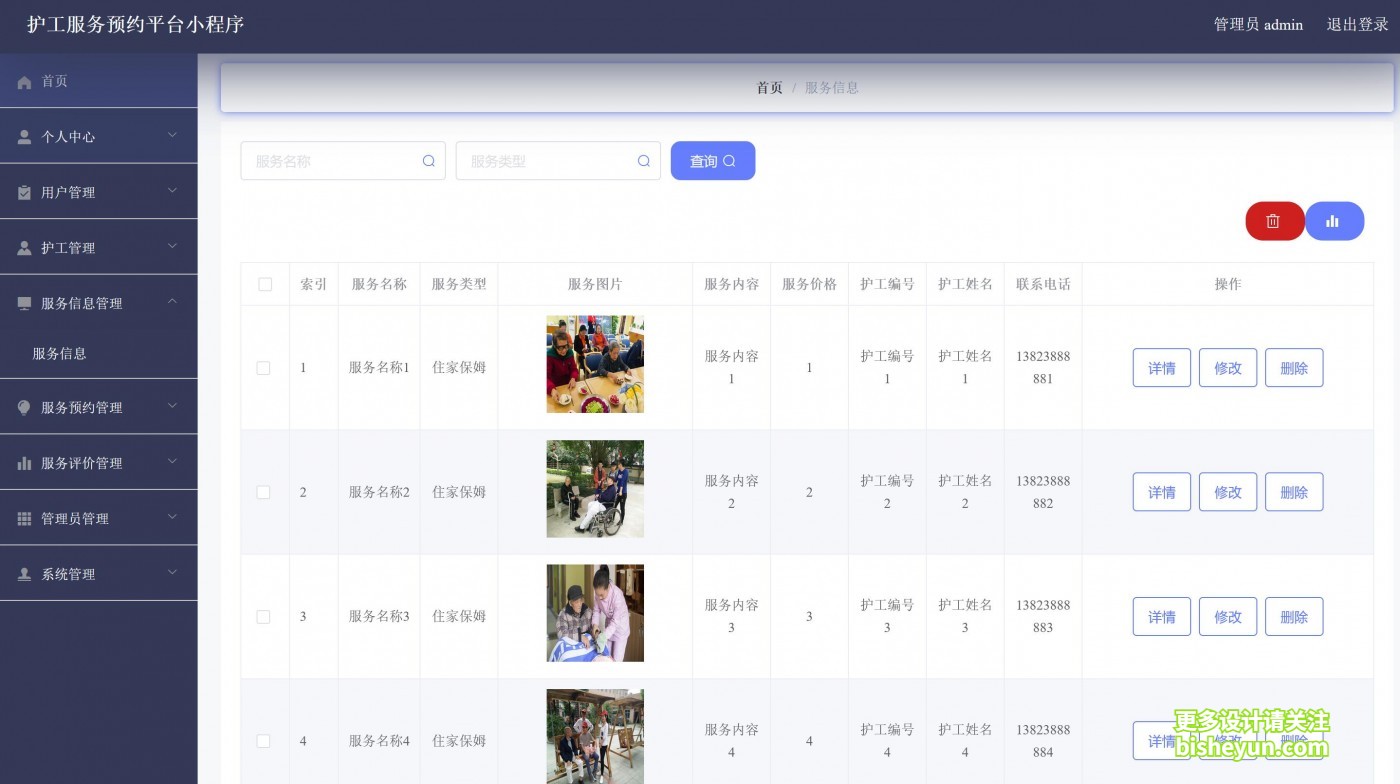Click 管理员 admin in the header
Screen dimensions: 1400x784
(x=1258, y=25)
